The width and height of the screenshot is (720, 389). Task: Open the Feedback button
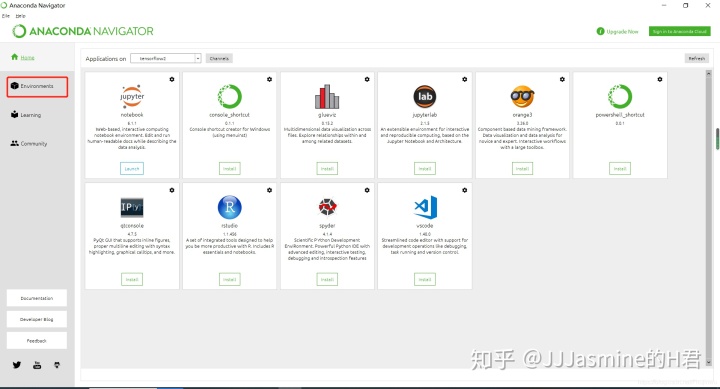[37, 341]
